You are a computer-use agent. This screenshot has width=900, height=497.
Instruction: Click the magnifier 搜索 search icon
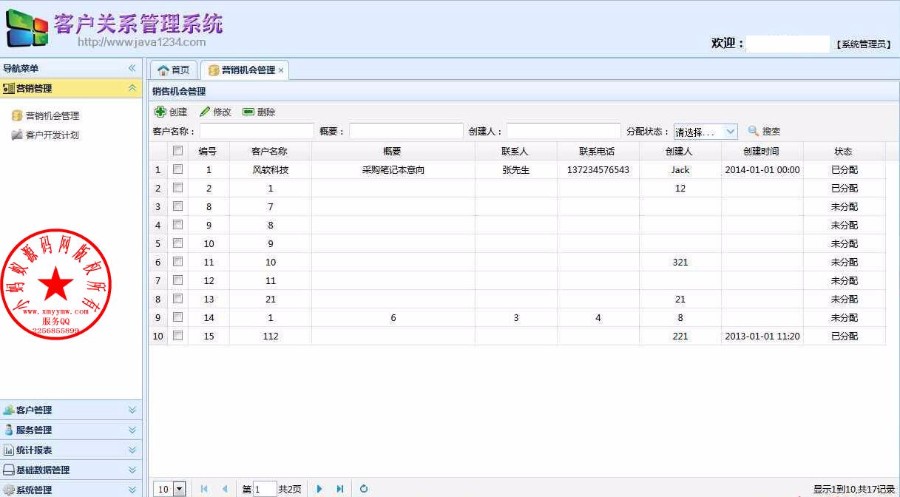(x=753, y=131)
